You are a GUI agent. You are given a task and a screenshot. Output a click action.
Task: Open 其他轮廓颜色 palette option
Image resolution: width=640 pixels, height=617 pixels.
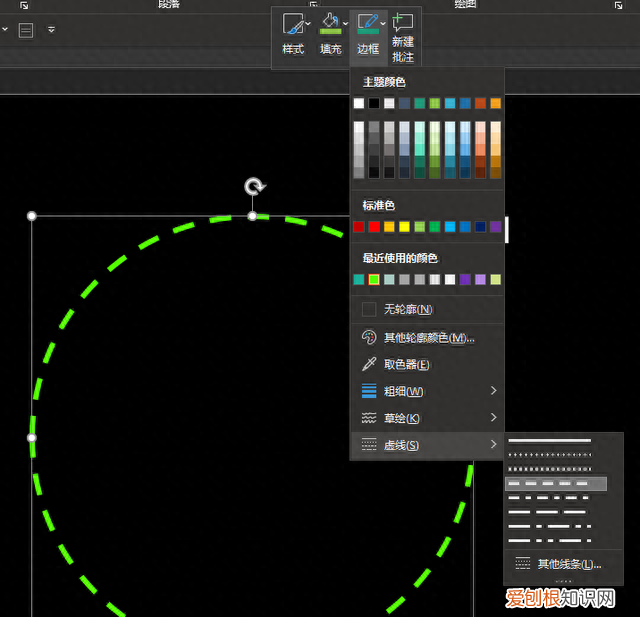click(x=428, y=338)
